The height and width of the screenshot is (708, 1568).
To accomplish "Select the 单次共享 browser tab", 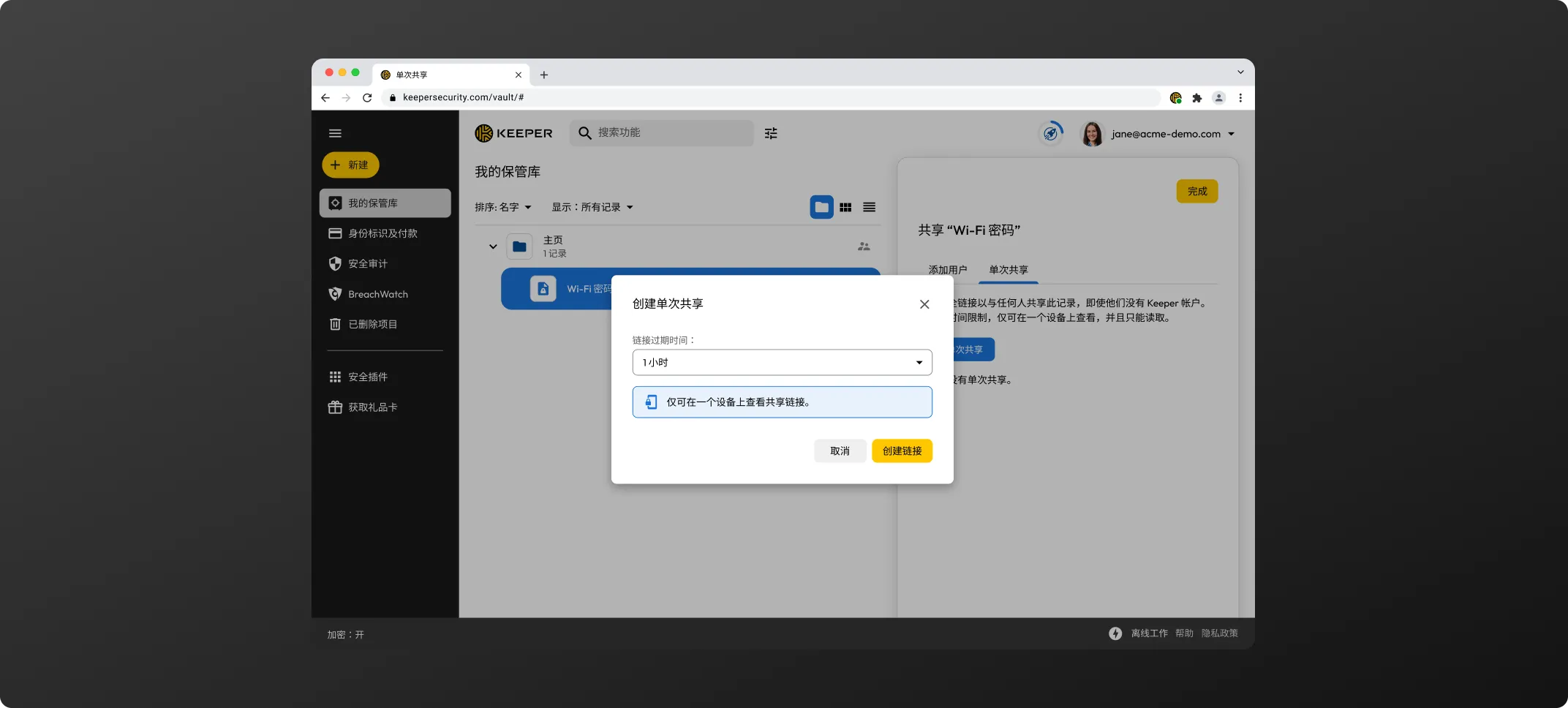I will click(x=451, y=75).
